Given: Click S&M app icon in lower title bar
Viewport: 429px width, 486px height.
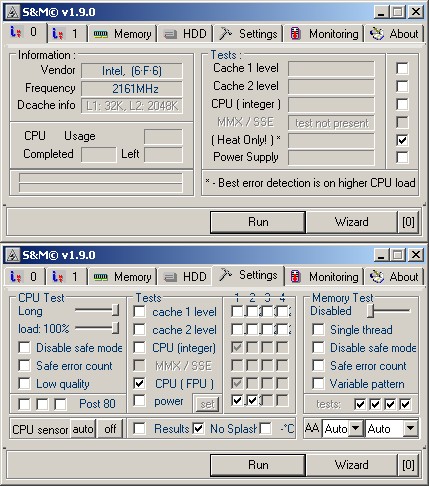Looking at the screenshot, I should pos(13,255).
